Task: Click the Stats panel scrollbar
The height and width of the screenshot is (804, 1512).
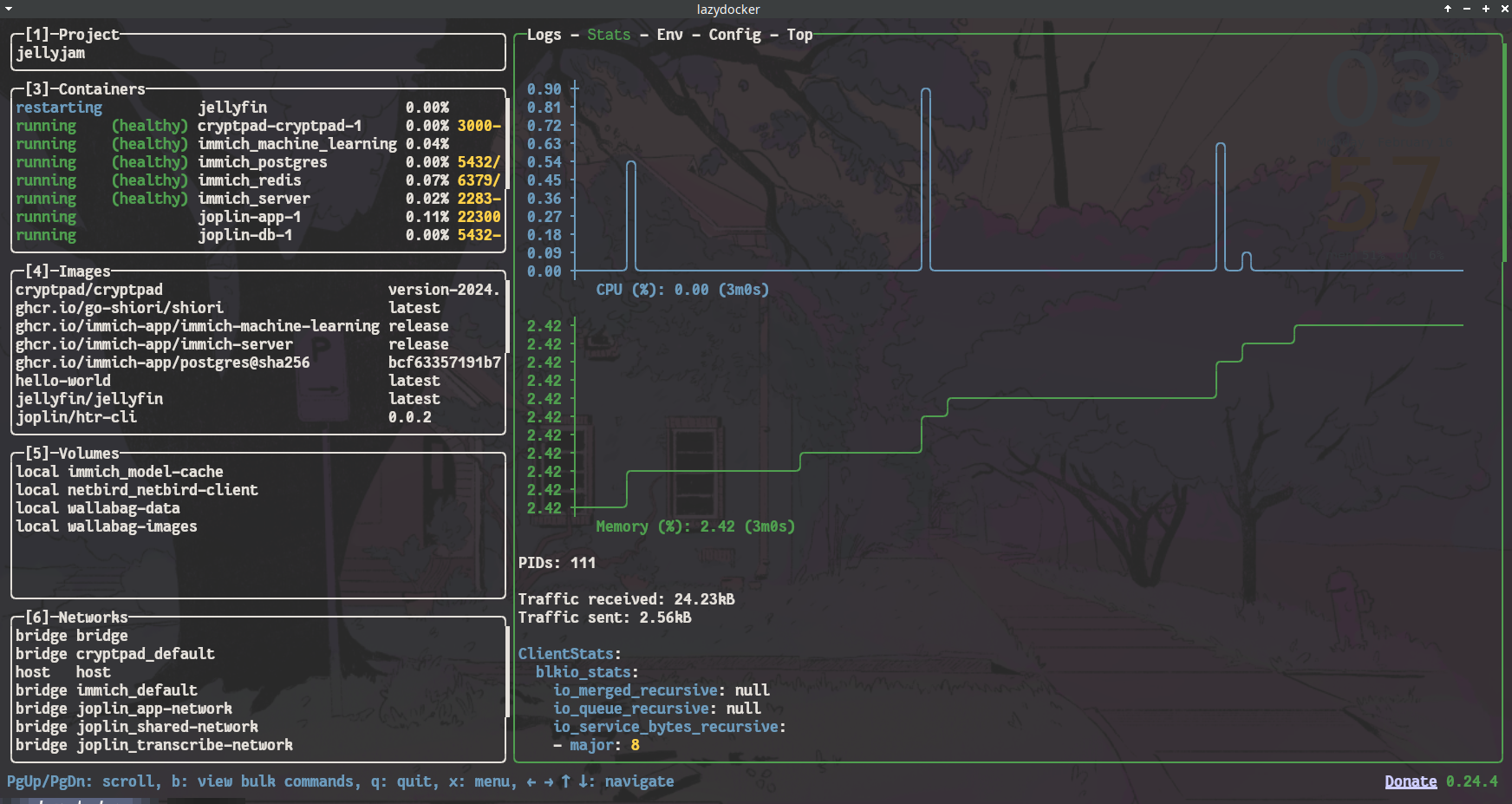Action: pos(1503,152)
